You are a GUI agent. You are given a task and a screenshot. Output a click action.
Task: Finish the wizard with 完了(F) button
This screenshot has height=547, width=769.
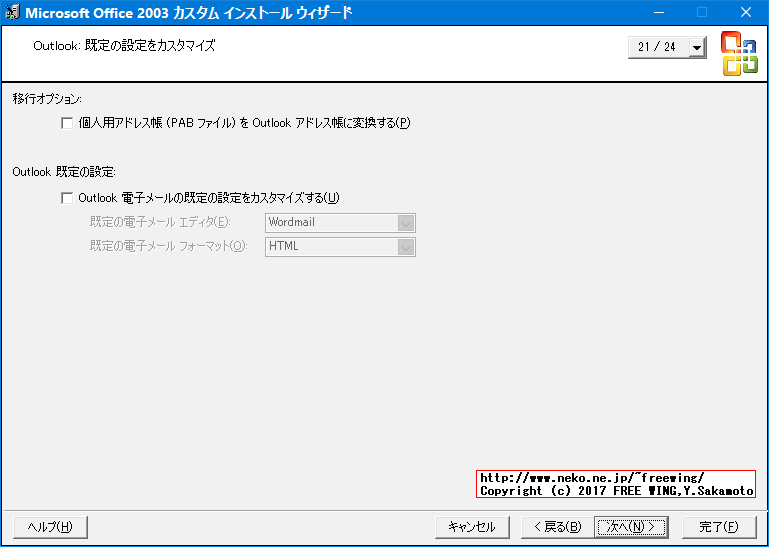[x=719, y=527]
